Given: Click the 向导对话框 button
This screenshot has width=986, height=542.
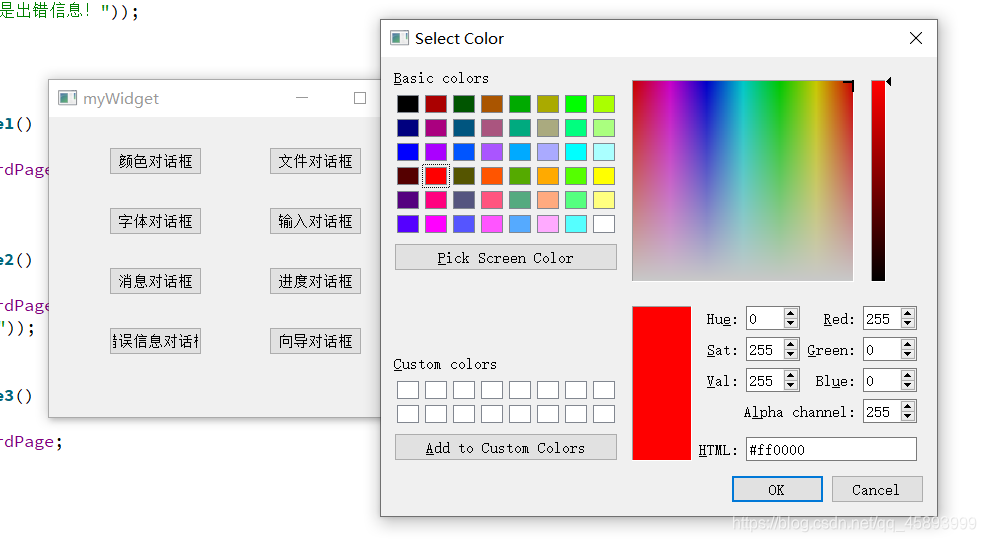Looking at the screenshot, I should (x=316, y=341).
